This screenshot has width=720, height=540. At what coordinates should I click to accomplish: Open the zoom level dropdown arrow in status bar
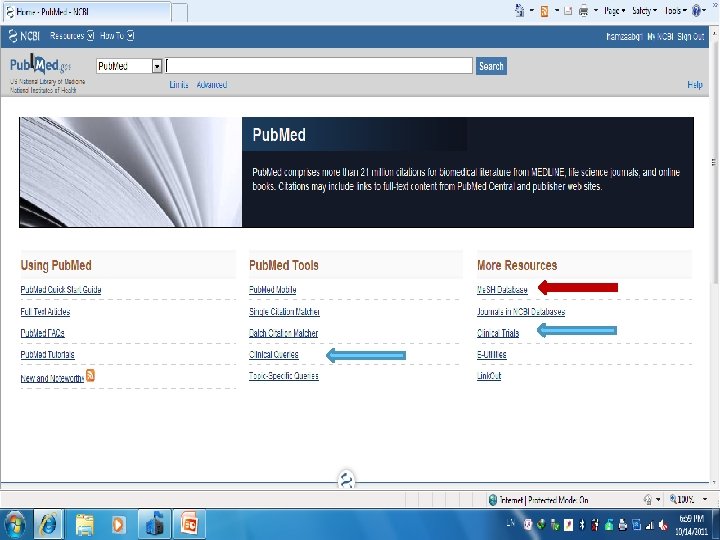coord(705,499)
